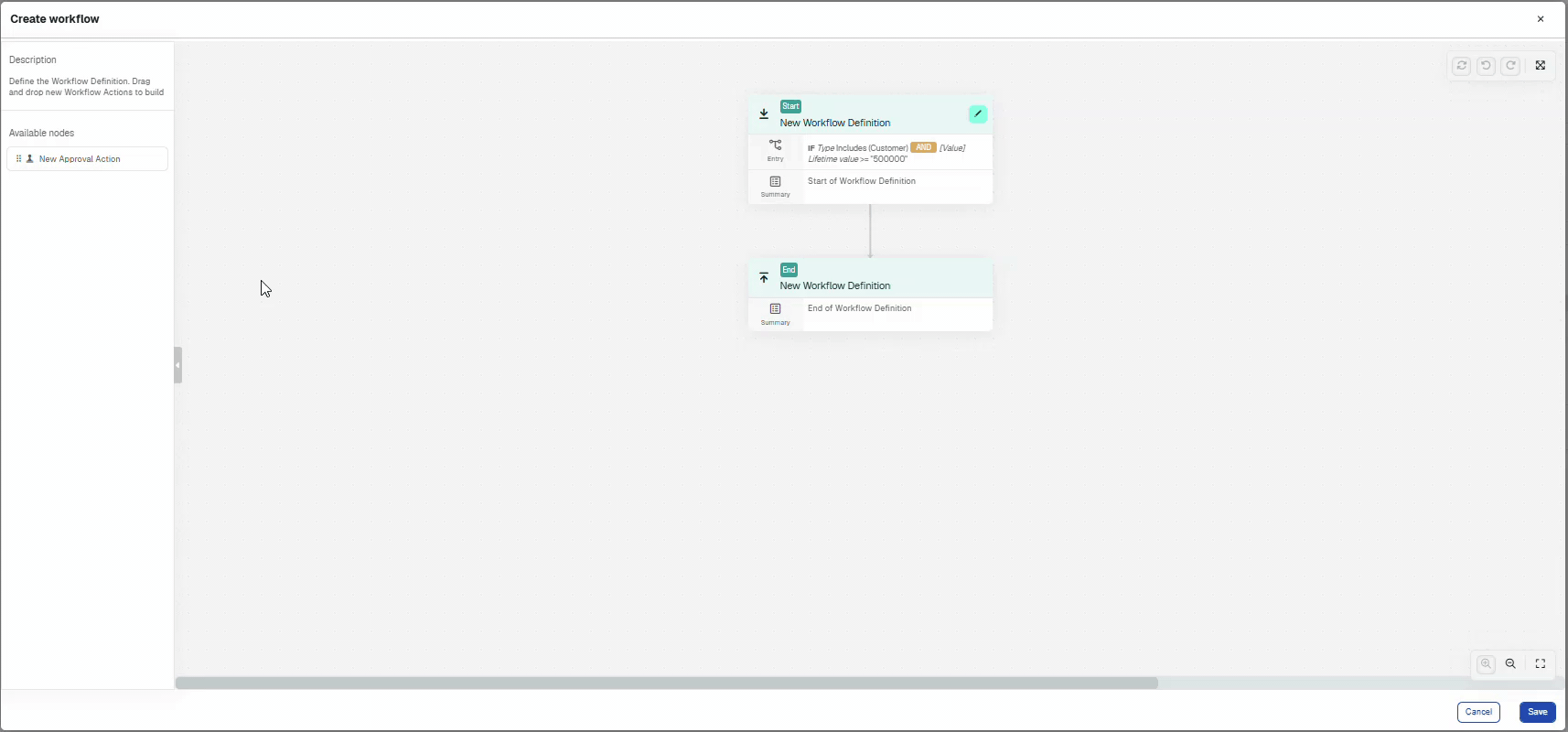Click the "End of Workflow Definition" summary text
Screen dimensions: 1568x732
click(860, 308)
